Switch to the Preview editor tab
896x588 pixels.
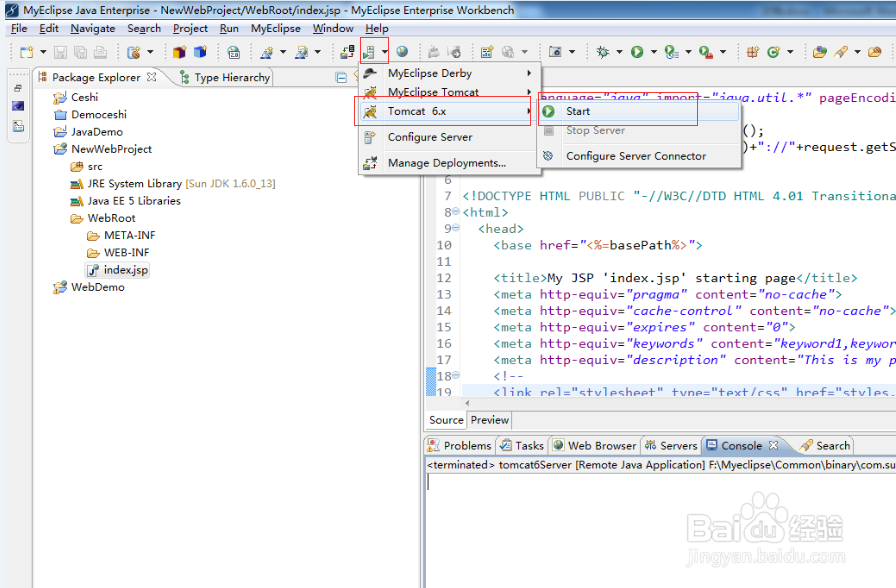[x=490, y=420]
